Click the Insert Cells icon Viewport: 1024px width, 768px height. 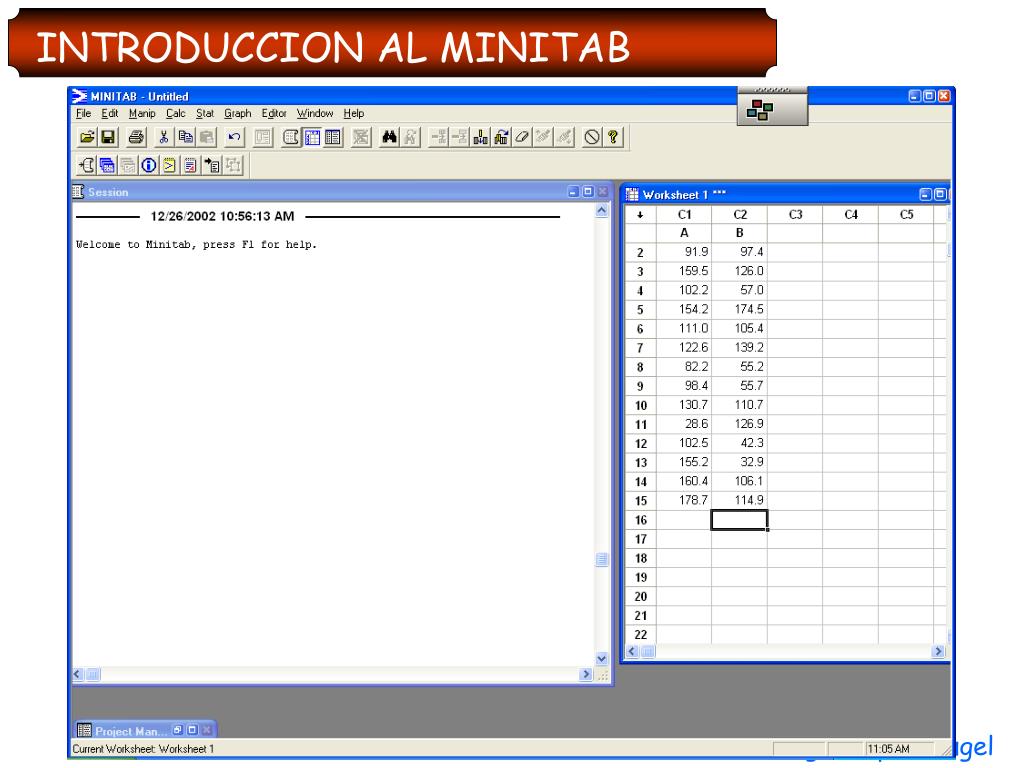439,137
